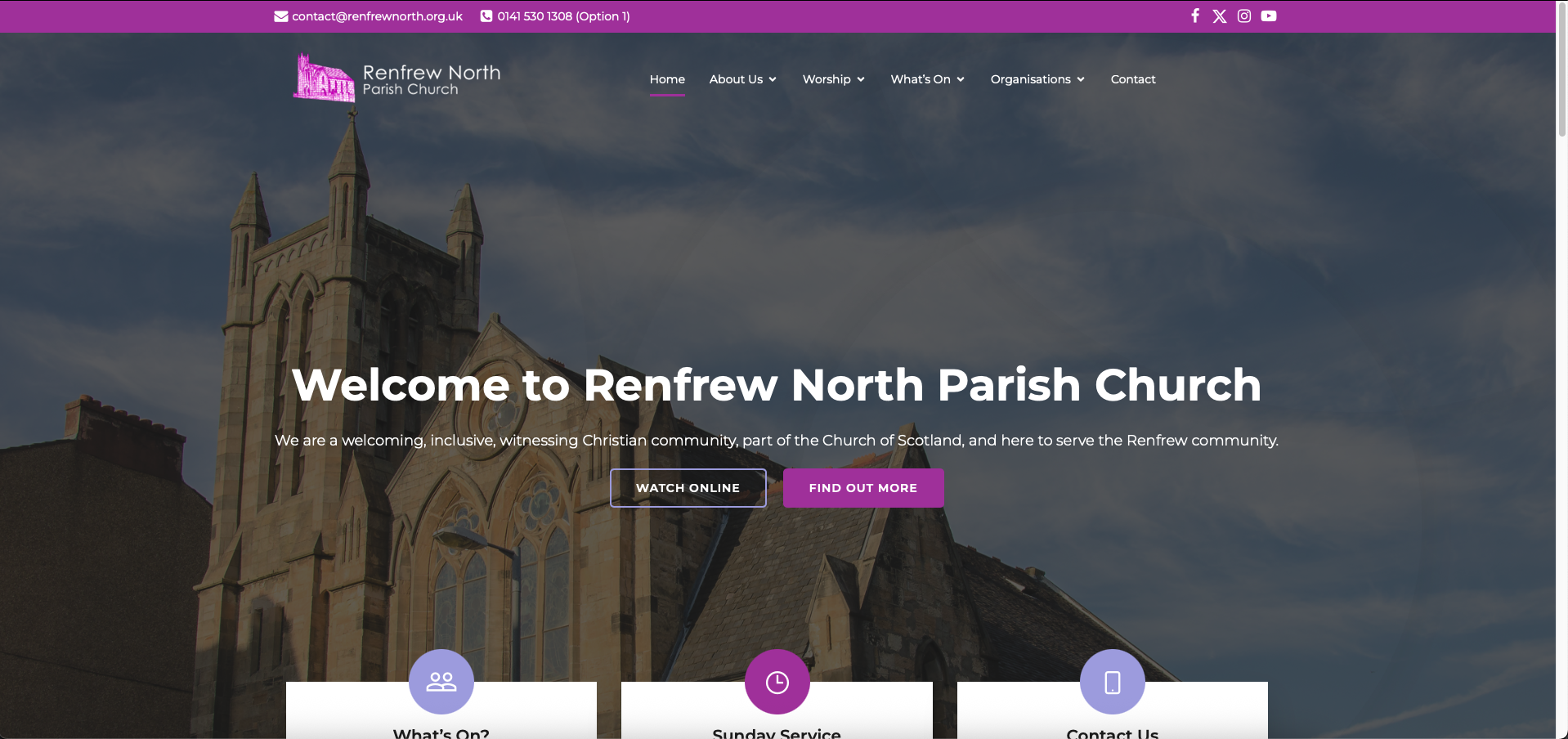Open the X (Twitter) profile icon

(1219, 16)
